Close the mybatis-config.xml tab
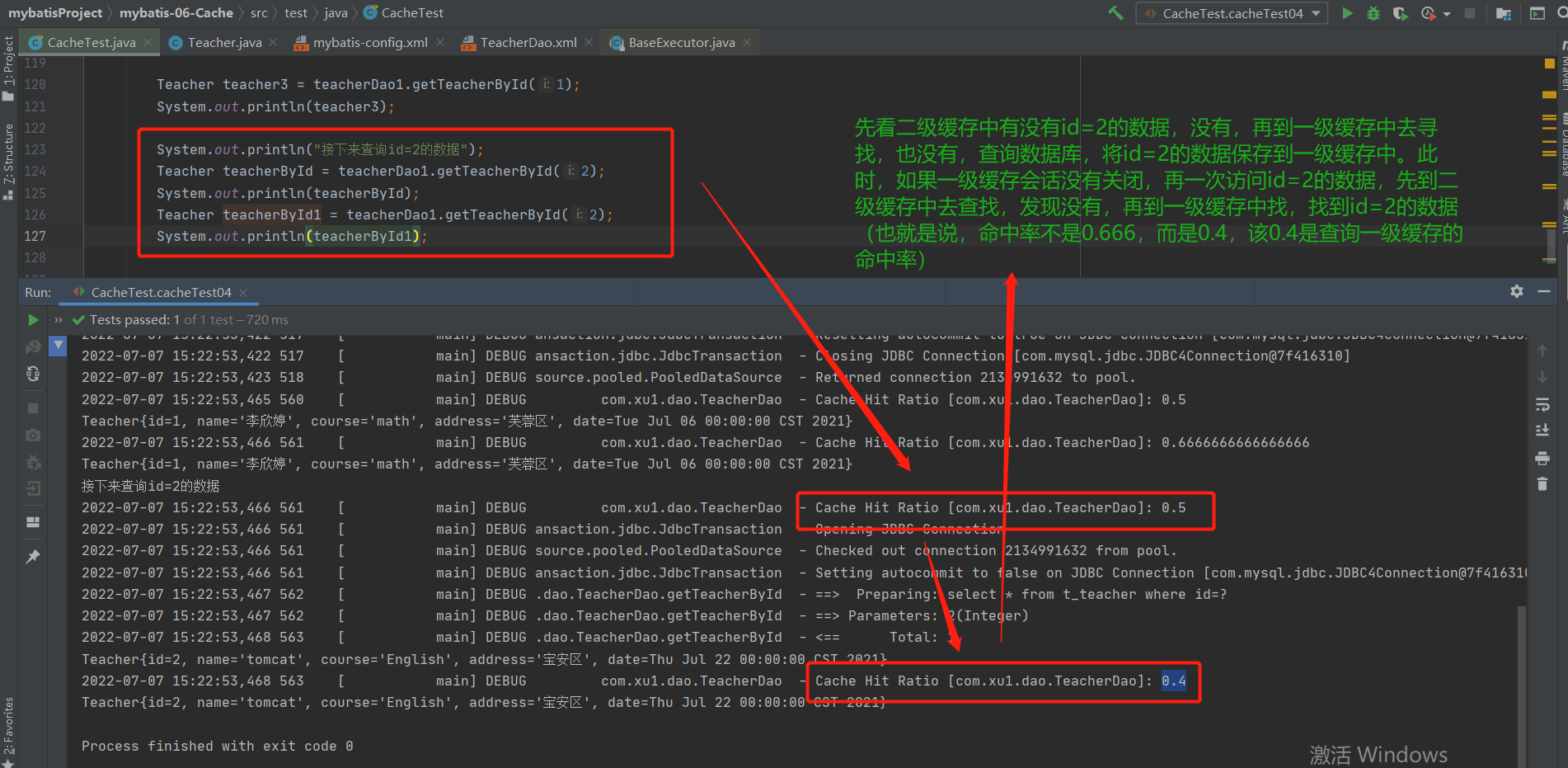 (440, 42)
